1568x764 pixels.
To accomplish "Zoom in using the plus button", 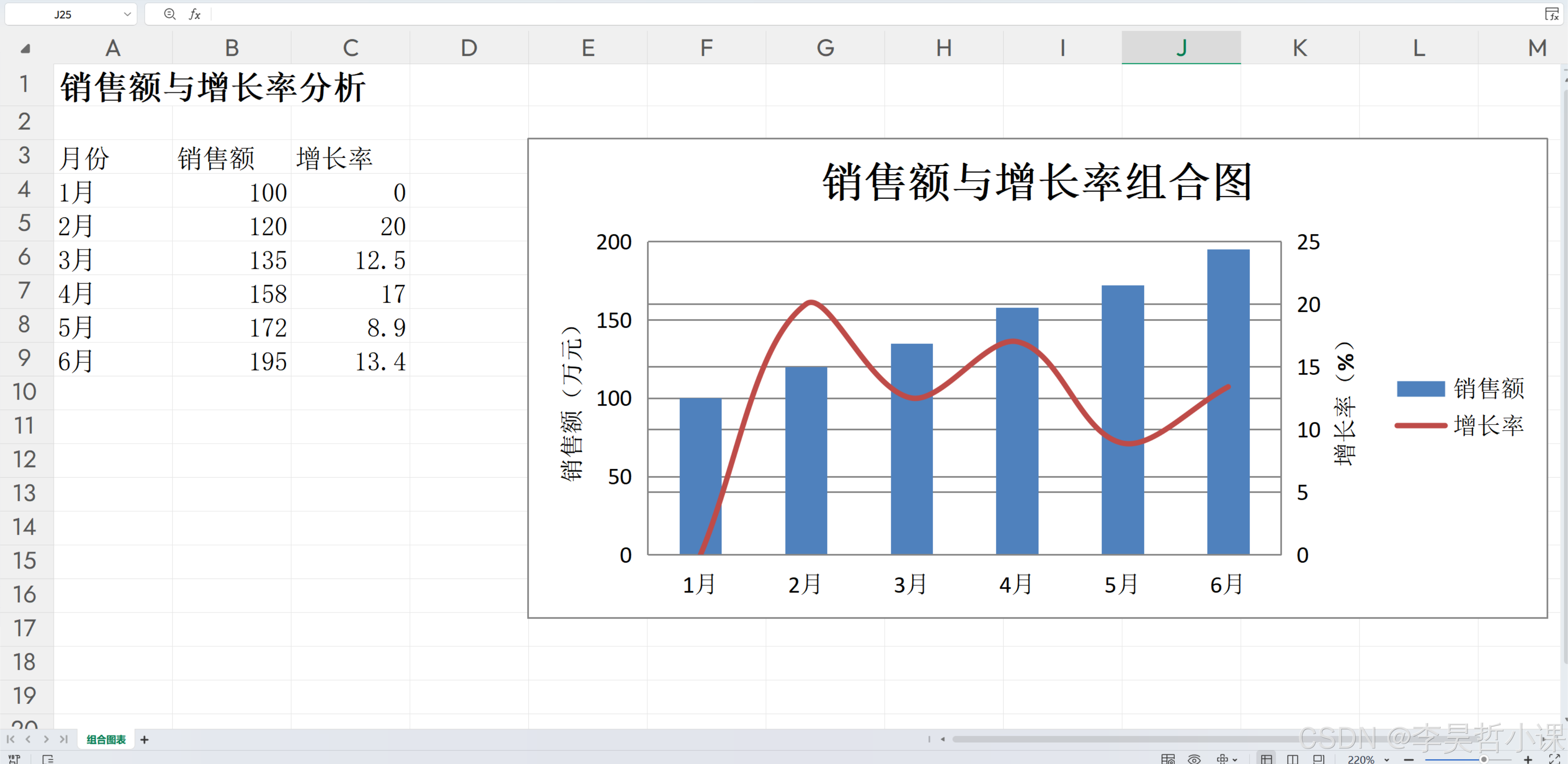I will 1528,759.
